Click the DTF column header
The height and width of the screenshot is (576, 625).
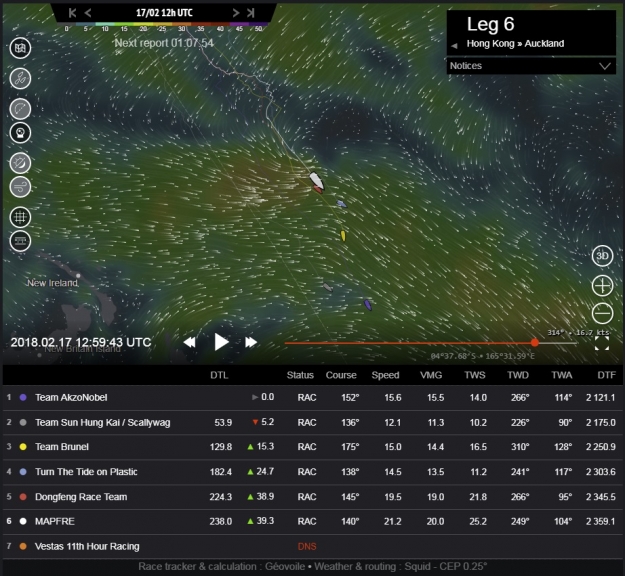[x=606, y=375]
